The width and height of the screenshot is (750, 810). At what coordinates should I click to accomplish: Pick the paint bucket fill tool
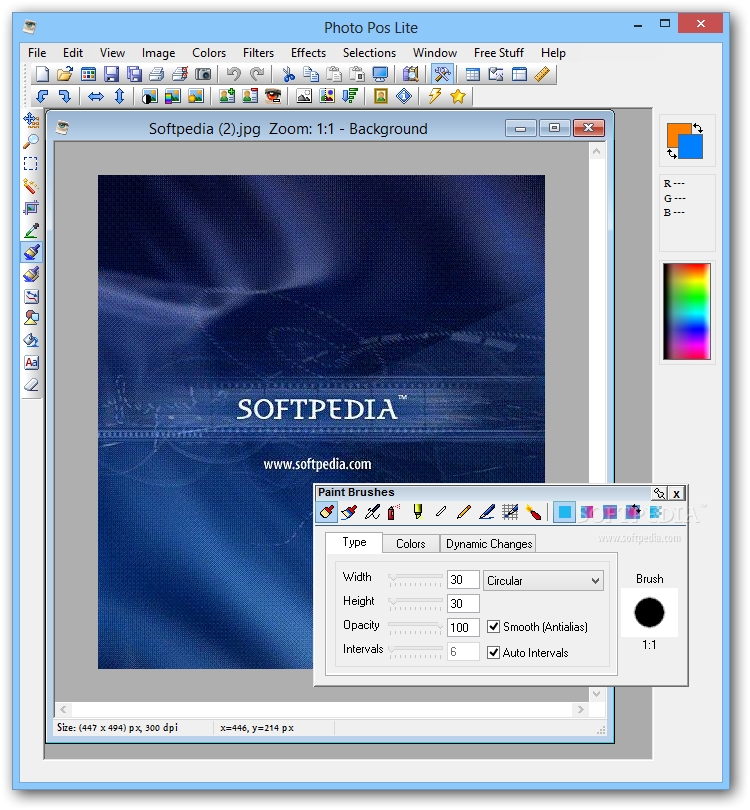point(31,340)
